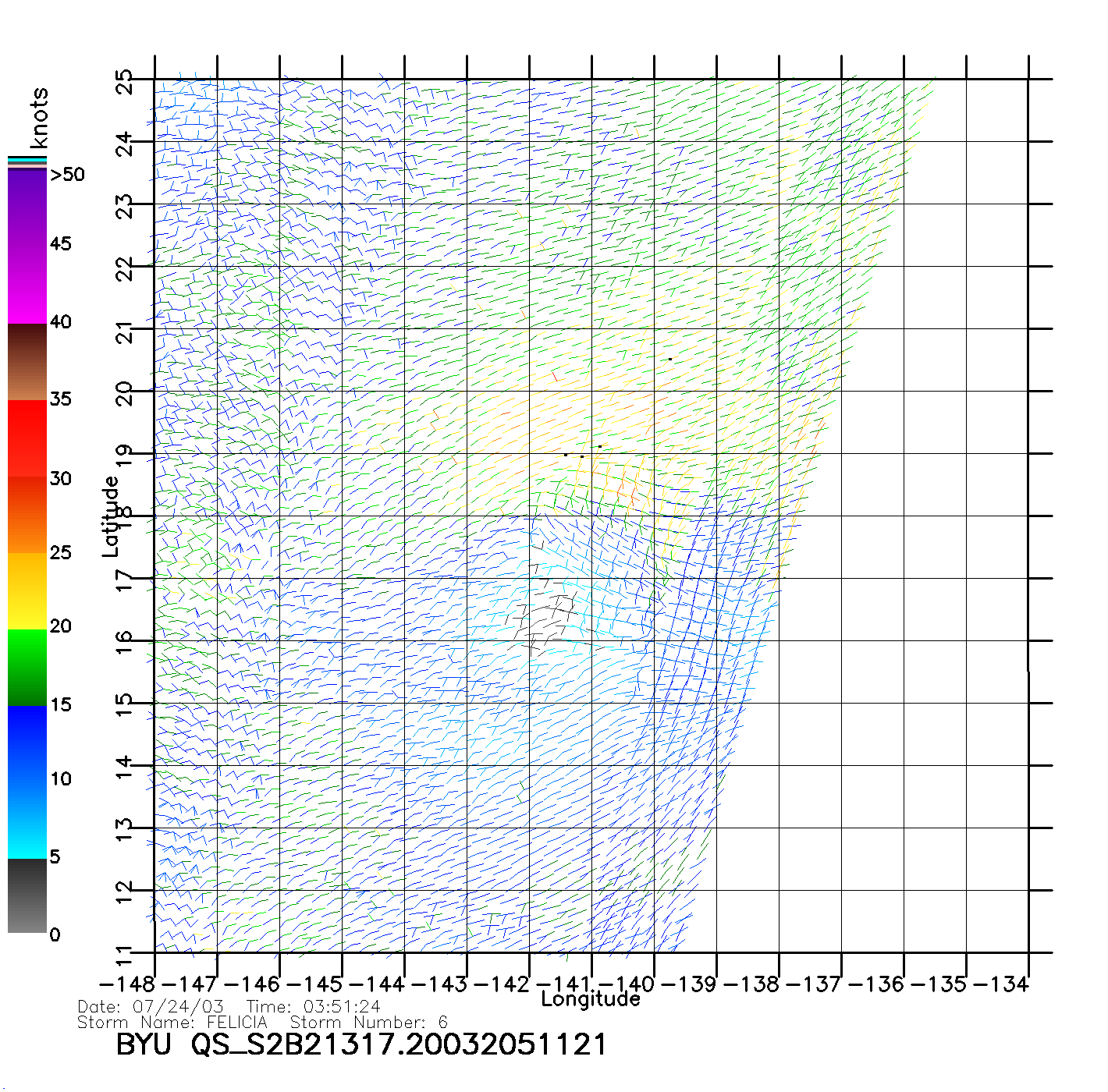
Task: Select the Latitude axis title
Action: point(110,516)
